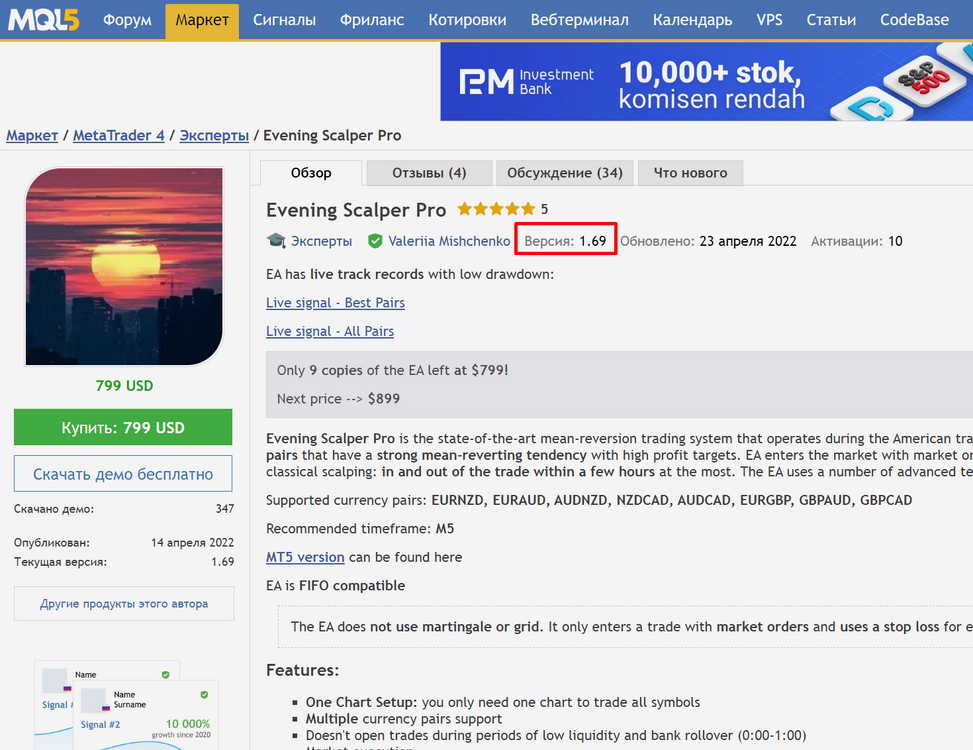This screenshot has height=750, width=973.
Task: Open the Эксперты category link beside product title
Action: 321,241
